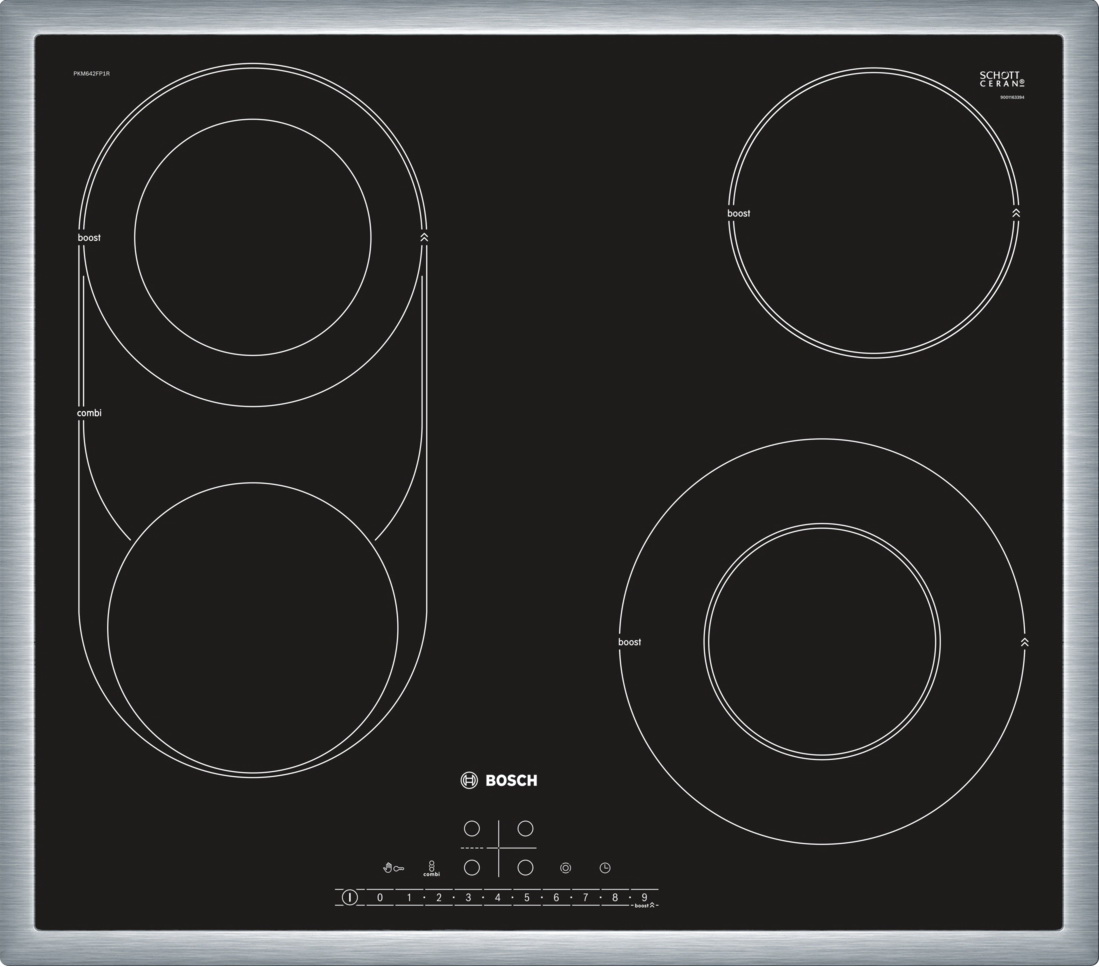
Task: Select the top-left cooking zone circle
Action: coord(472,829)
